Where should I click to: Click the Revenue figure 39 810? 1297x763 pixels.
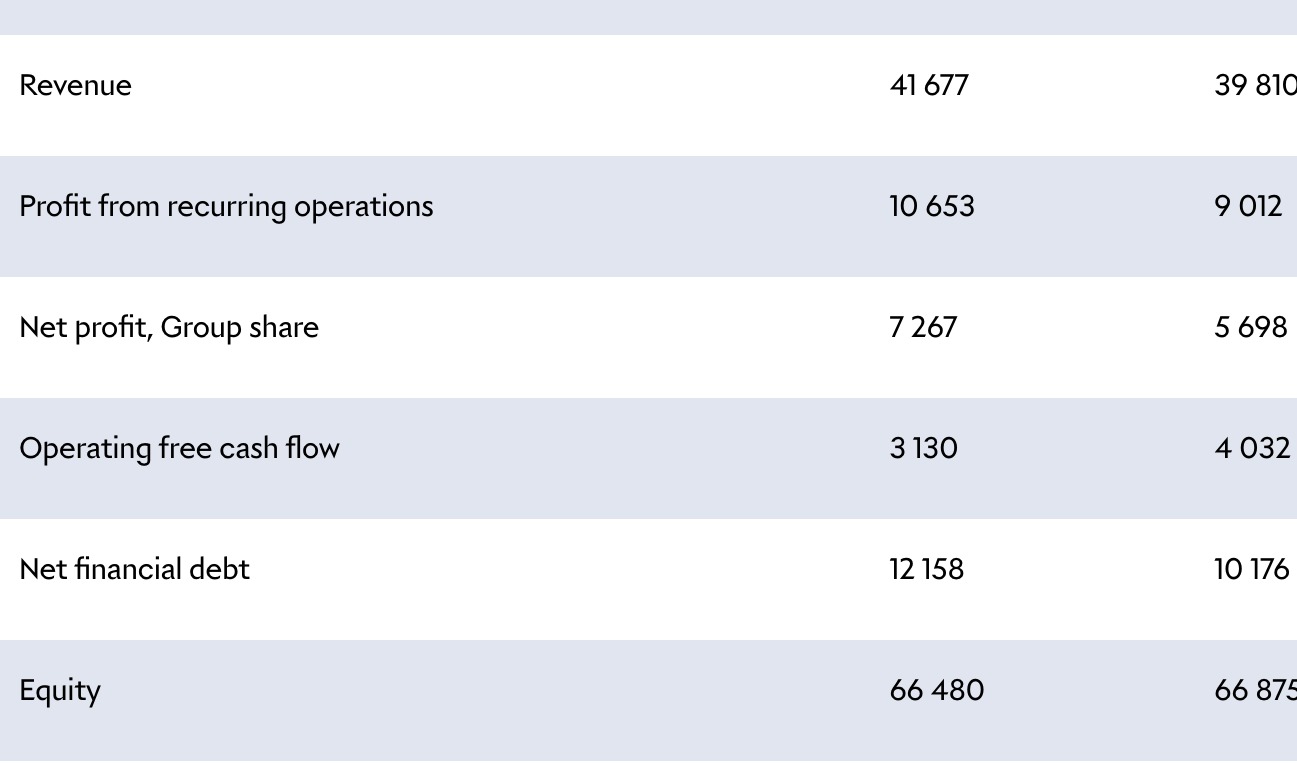pos(1255,85)
